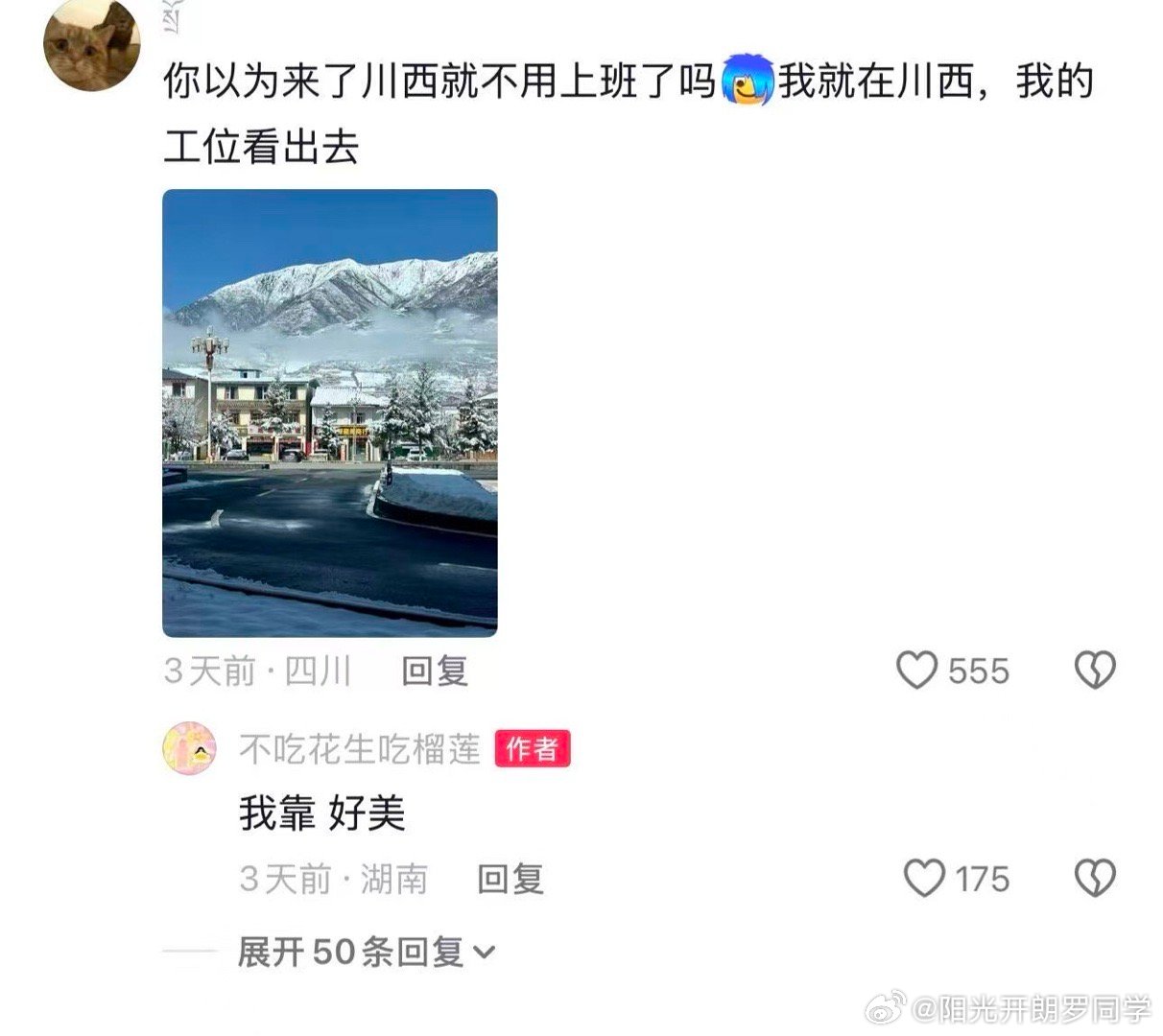Dislike the Sichuan comment with the broken heart
The height and width of the screenshot is (1036, 1163).
(1095, 671)
